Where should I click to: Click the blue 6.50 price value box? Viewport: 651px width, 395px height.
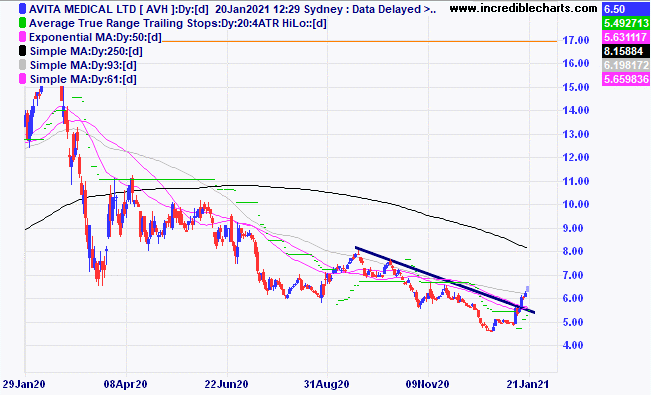coord(626,9)
